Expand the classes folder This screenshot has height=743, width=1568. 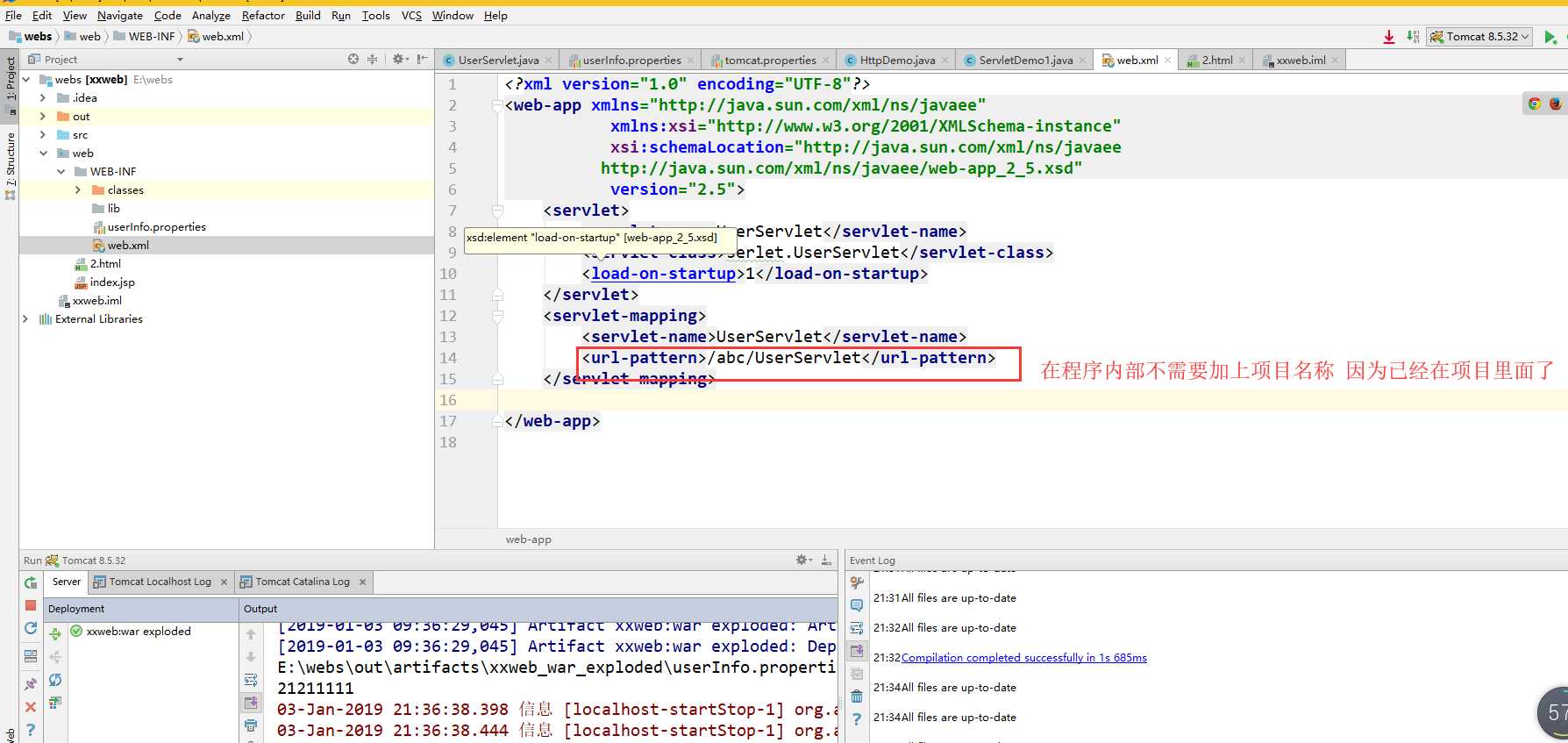click(x=78, y=189)
